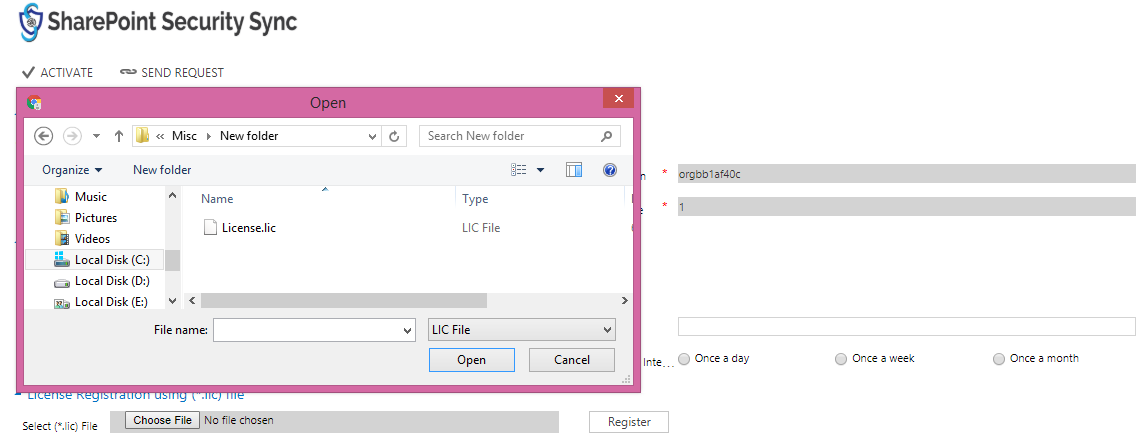Screen dimensions: 1146x448
Task: Expand the File name combo box arrow
Action: tap(409, 330)
